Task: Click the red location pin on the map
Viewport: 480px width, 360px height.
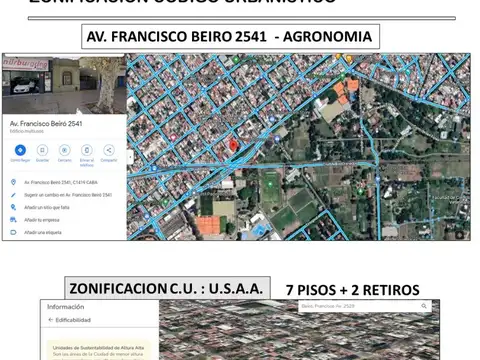Action: 233,146
